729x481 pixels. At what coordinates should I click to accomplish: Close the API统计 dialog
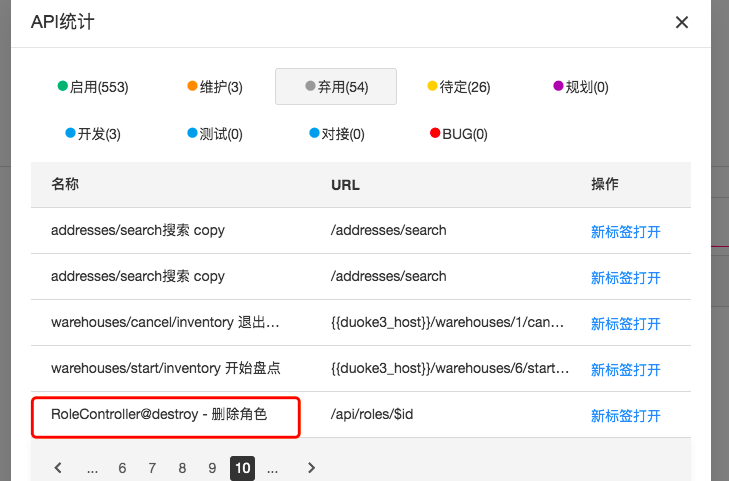(682, 22)
